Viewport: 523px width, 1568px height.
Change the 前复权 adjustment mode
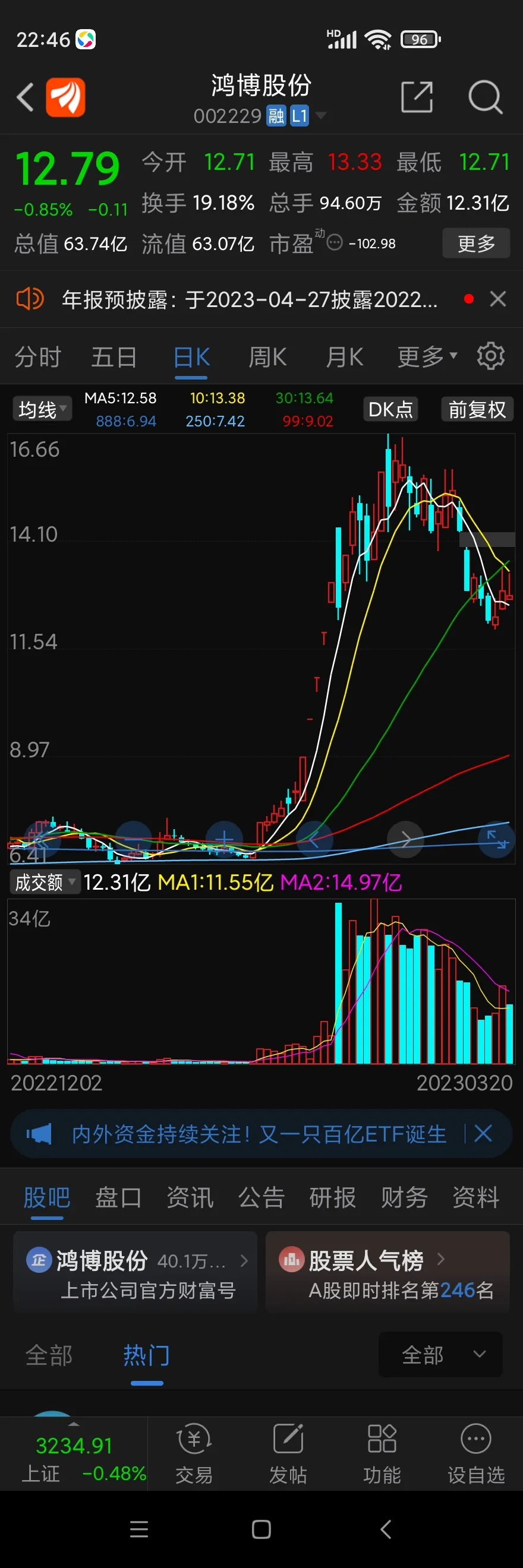click(x=477, y=410)
